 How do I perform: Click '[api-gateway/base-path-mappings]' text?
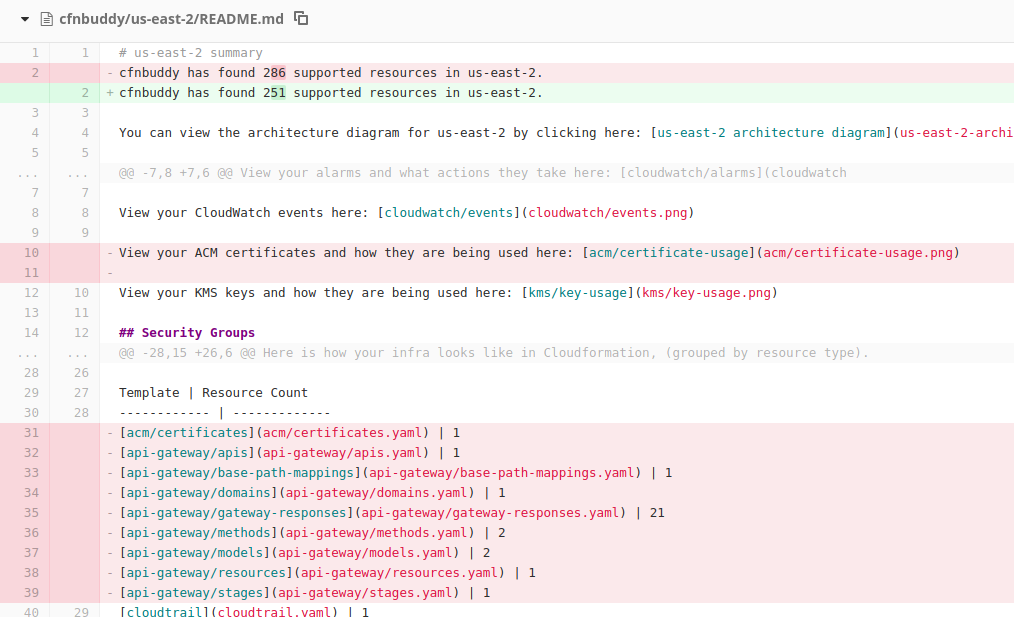(x=240, y=473)
